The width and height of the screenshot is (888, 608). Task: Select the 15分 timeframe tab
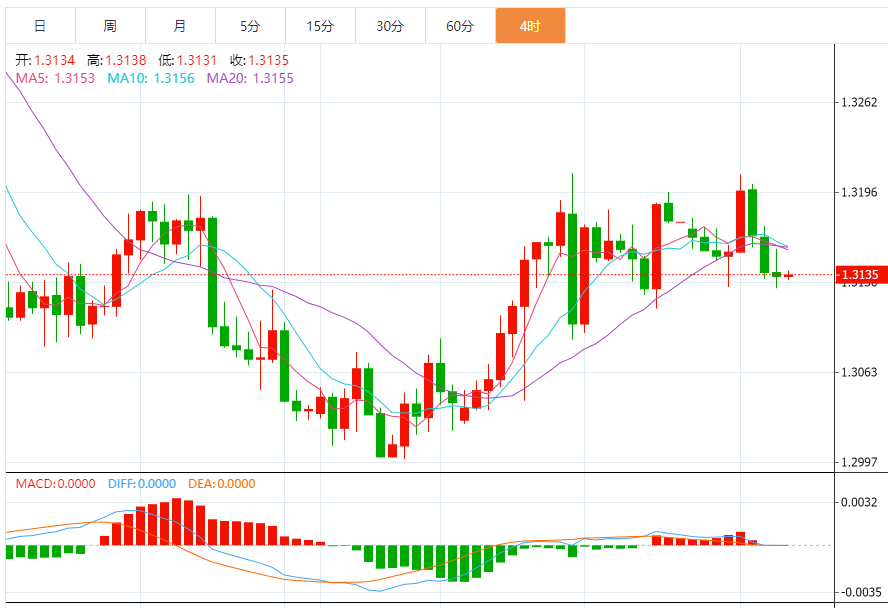coord(320,26)
